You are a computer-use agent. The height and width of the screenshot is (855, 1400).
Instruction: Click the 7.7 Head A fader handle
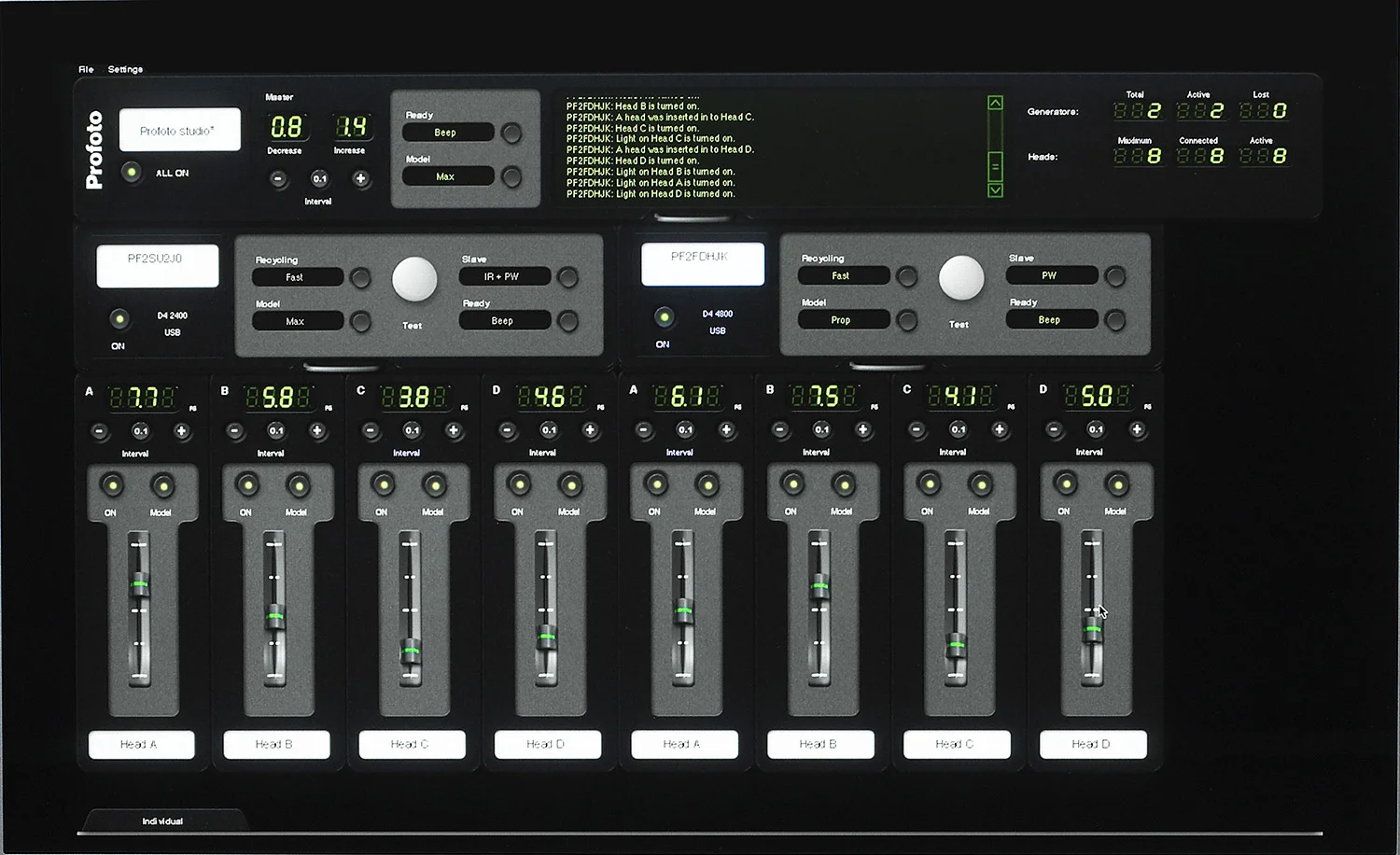pyautogui.click(x=139, y=586)
